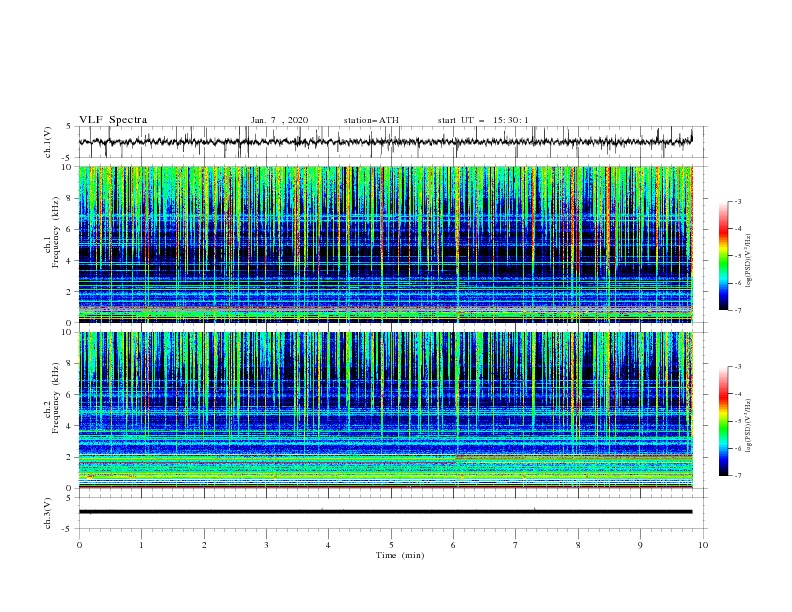Click the "-3" tick on upper colorbar
Viewport: 792px width, 612px height.
737,201
